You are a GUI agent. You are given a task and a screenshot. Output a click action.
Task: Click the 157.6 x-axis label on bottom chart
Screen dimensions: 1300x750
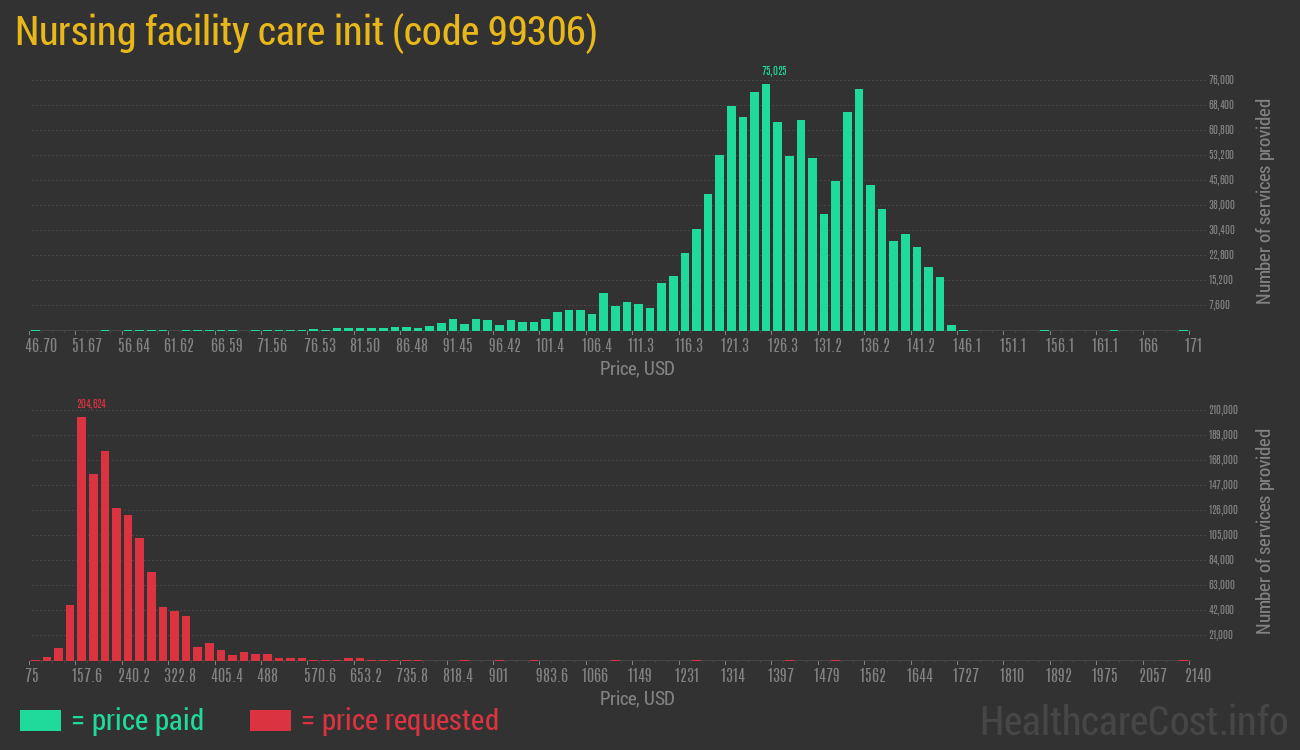(x=87, y=676)
